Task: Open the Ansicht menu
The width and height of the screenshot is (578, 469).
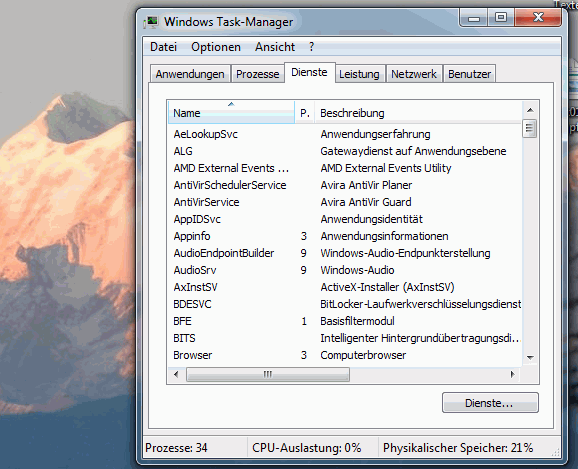Action: coord(275,47)
